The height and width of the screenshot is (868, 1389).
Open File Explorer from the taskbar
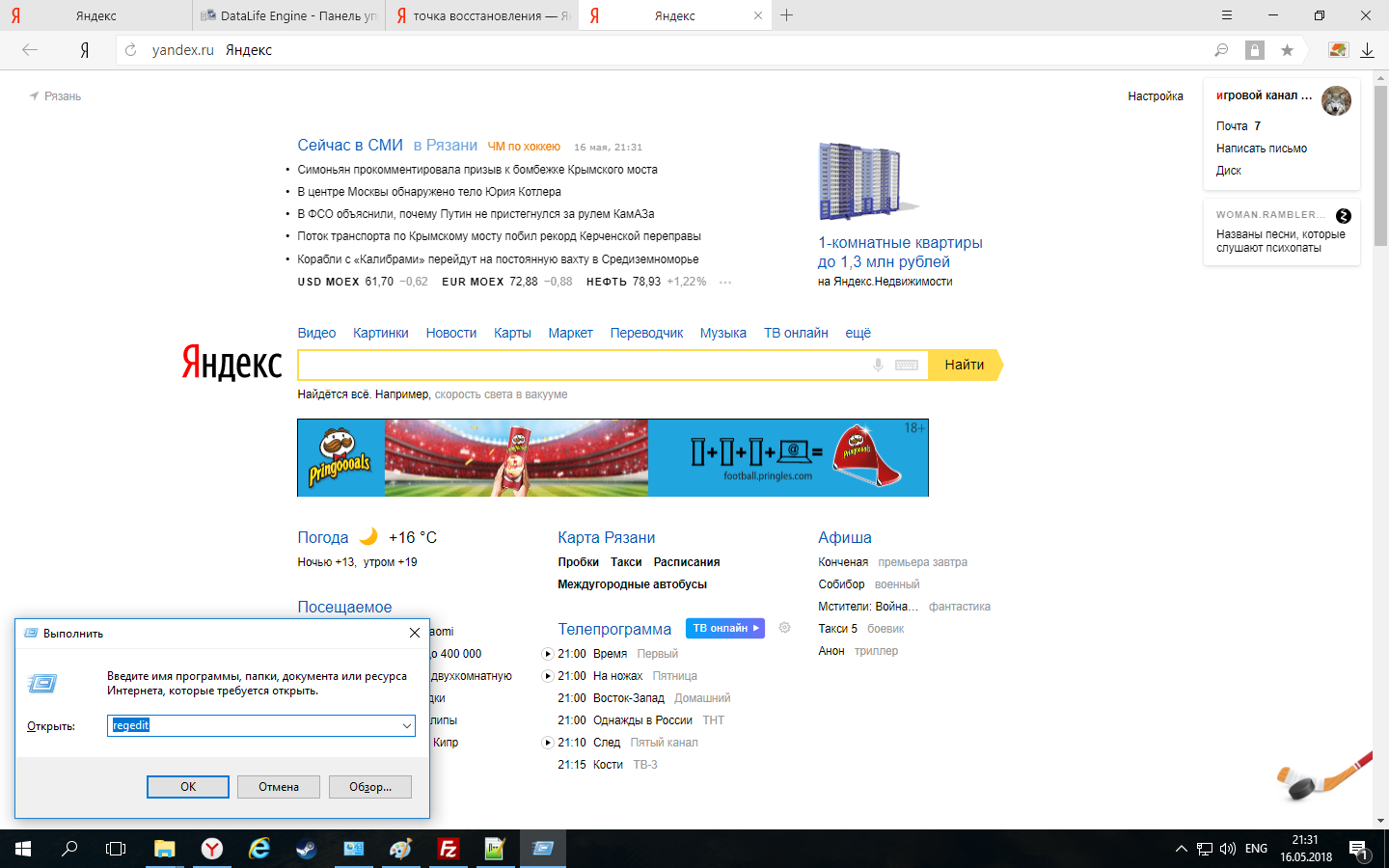(165, 849)
